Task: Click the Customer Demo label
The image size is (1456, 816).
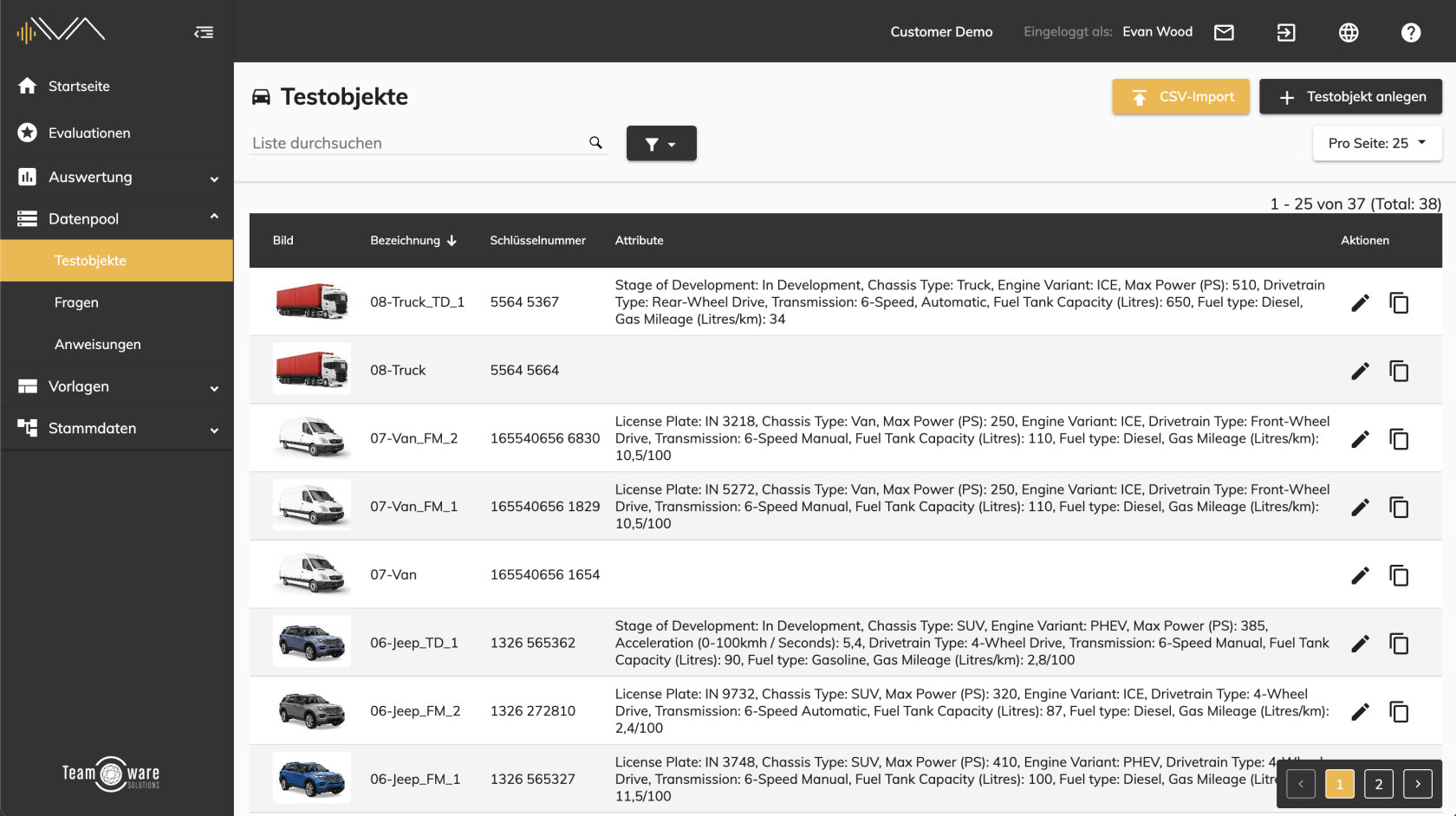Action: 941,32
